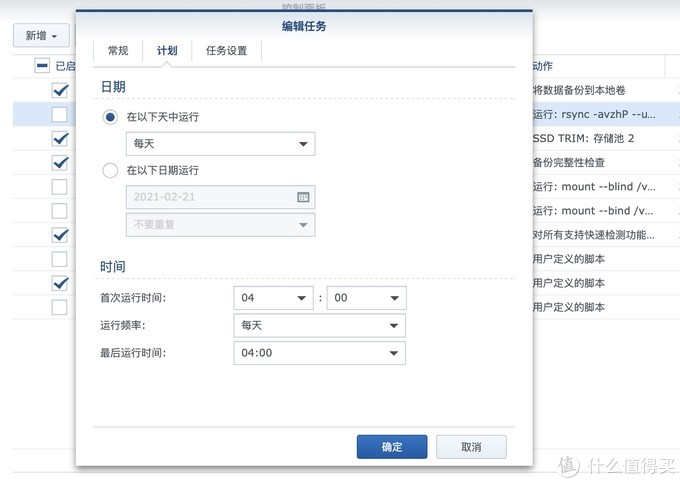
Task: Uncheck the 备份完整性检查 task checkbox
Action: click(60, 163)
